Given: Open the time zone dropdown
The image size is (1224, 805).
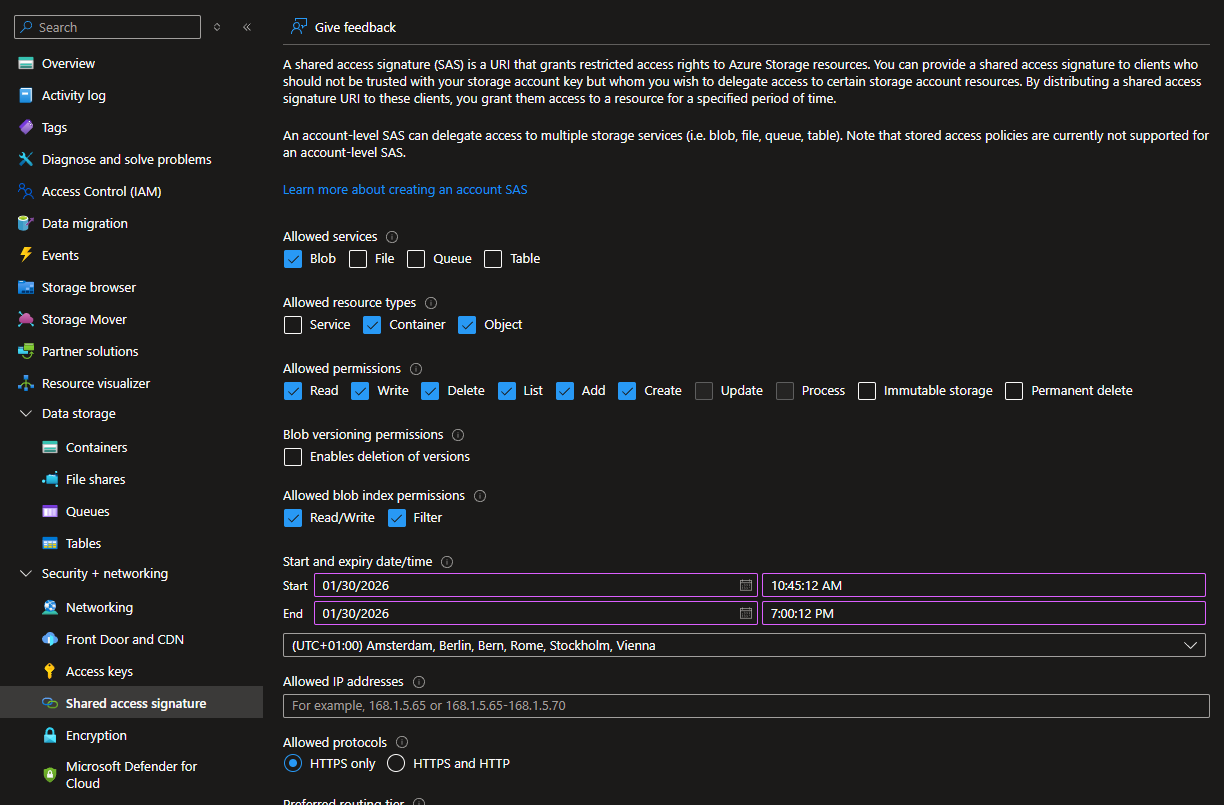Looking at the screenshot, I should 744,645.
